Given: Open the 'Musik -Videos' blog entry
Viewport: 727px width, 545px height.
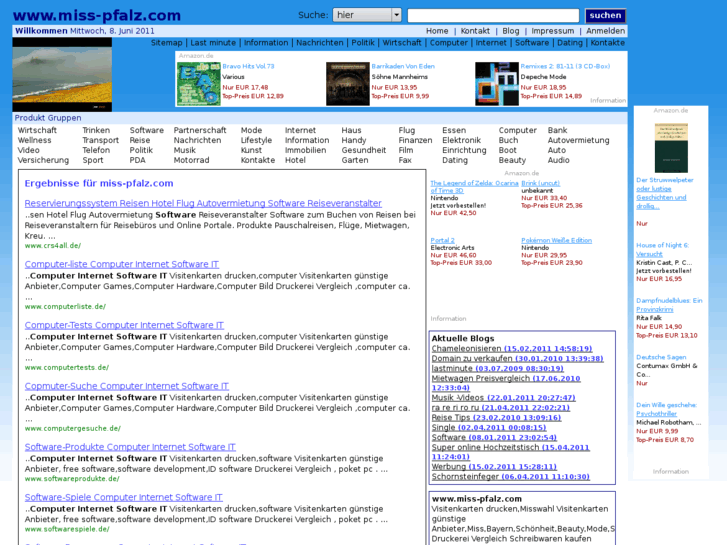Looking at the screenshot, I should (x=504, y=398).
